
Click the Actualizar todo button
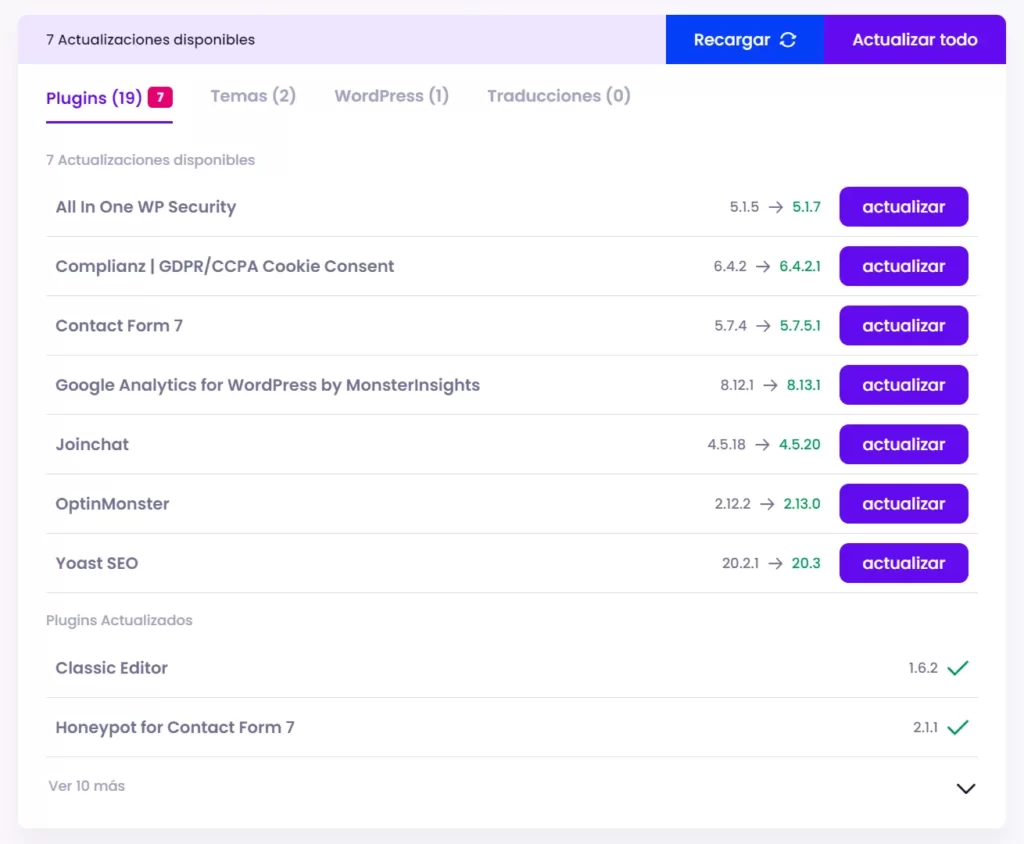914,39
